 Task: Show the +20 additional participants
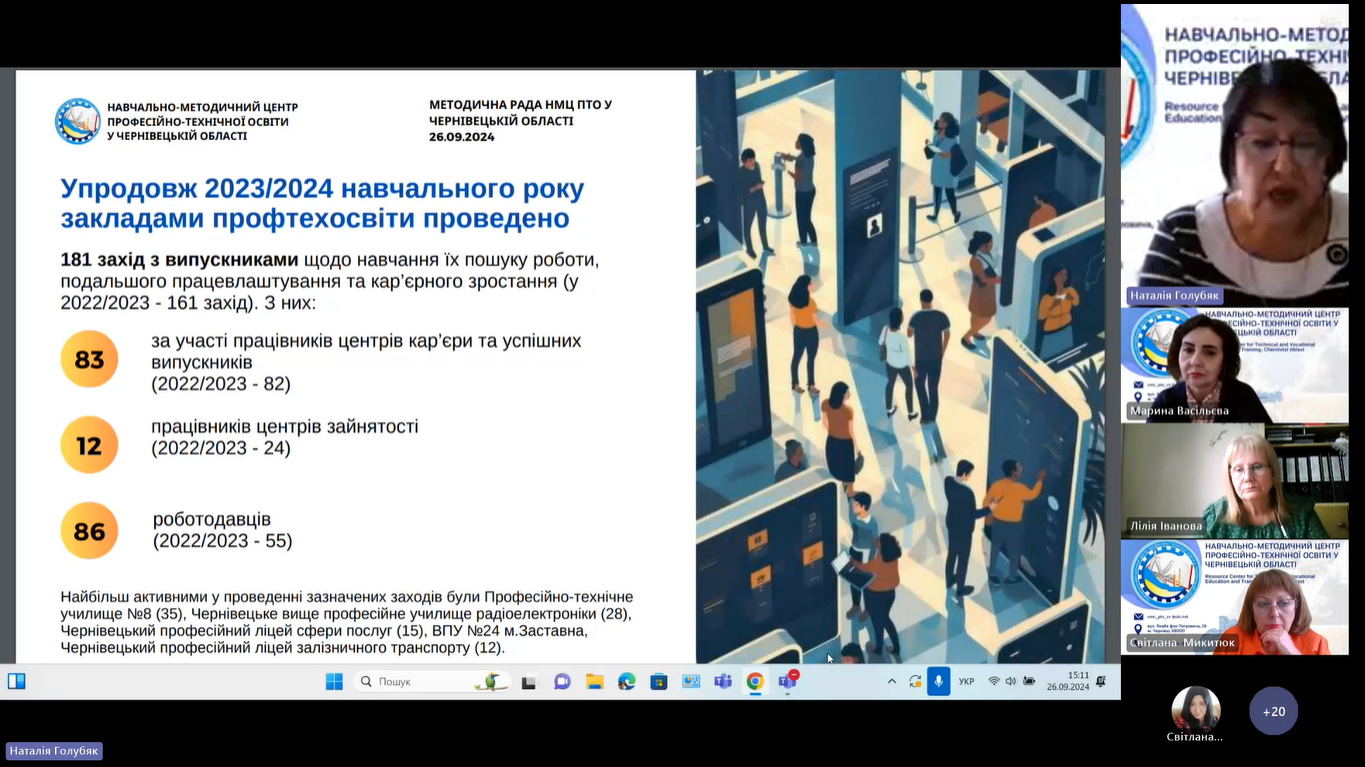(1273, 711)
